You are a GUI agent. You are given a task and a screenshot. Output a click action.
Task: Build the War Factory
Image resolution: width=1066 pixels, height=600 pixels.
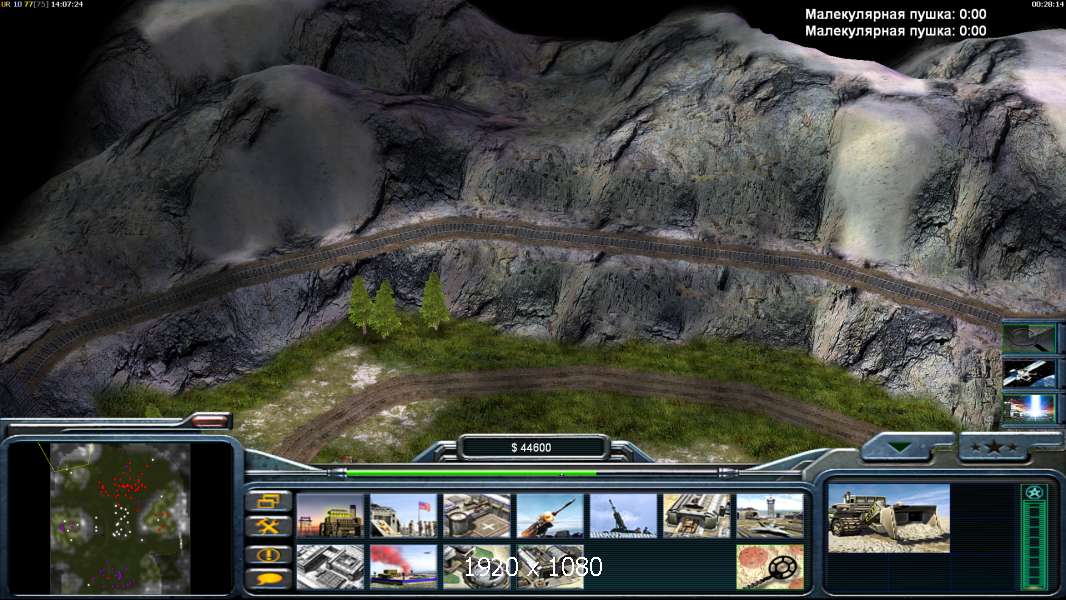coord(697,516)
